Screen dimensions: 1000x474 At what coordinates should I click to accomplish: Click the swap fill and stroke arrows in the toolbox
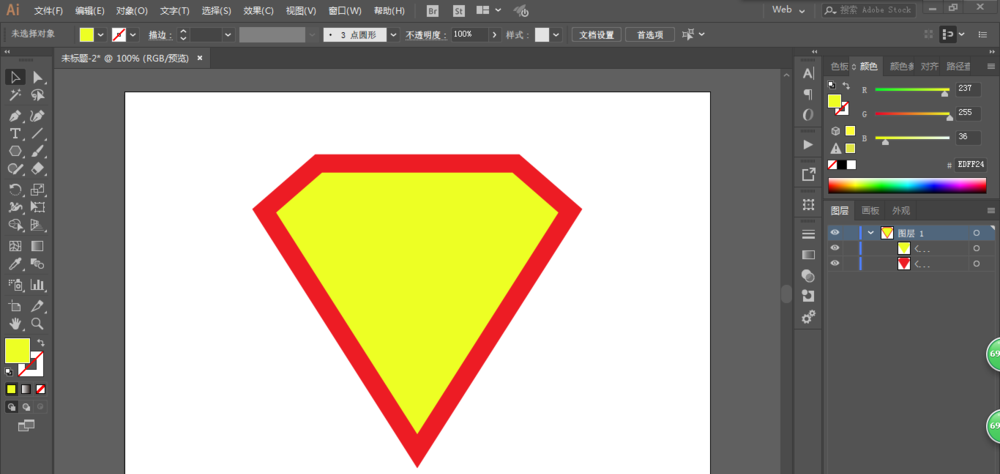pos(41,343)
